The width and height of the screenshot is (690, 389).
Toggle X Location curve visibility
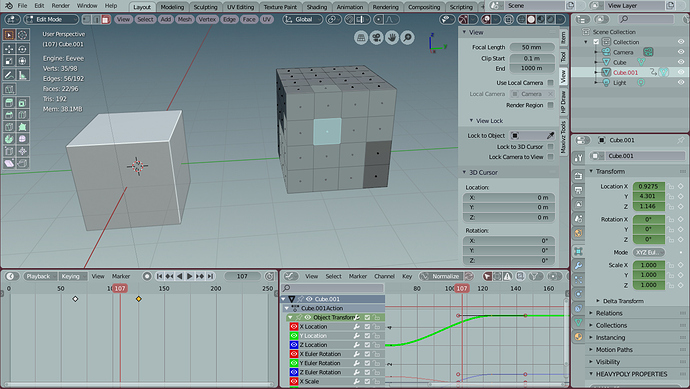click(x=294, y=327)
